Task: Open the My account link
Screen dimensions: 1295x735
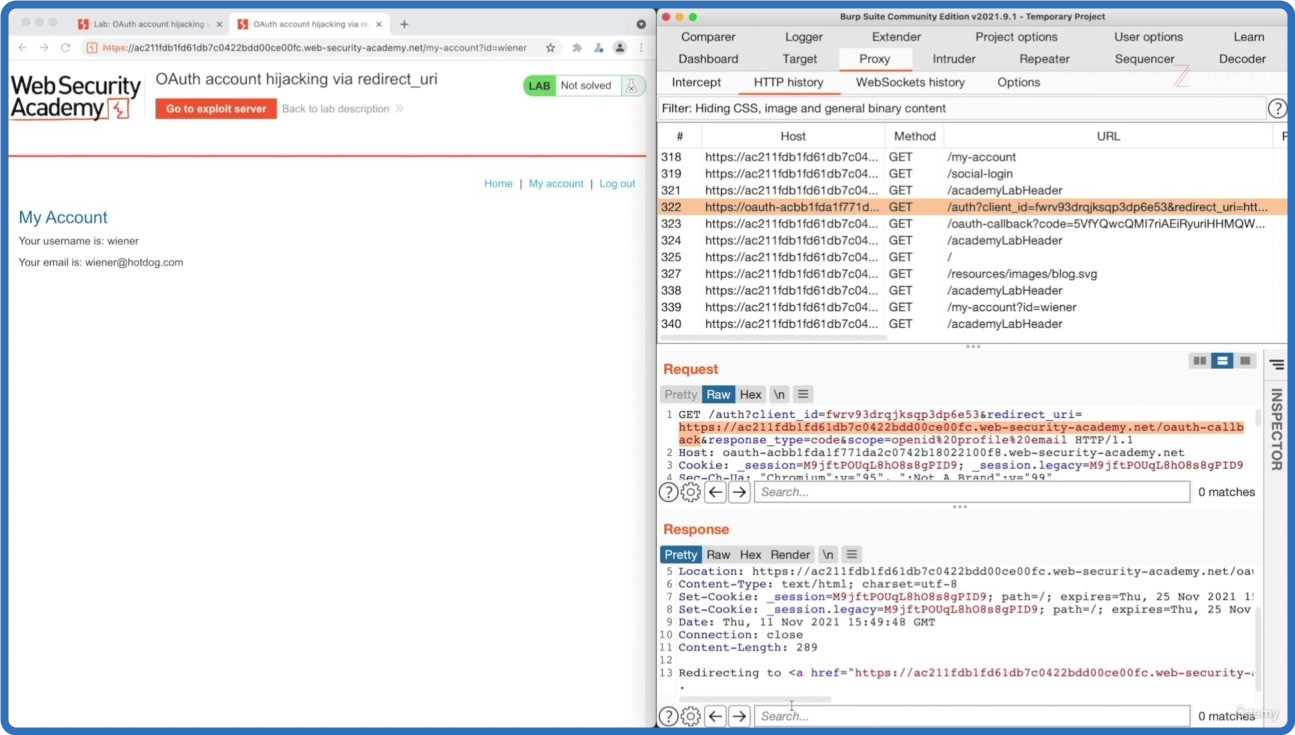Action: click(556, 184)
